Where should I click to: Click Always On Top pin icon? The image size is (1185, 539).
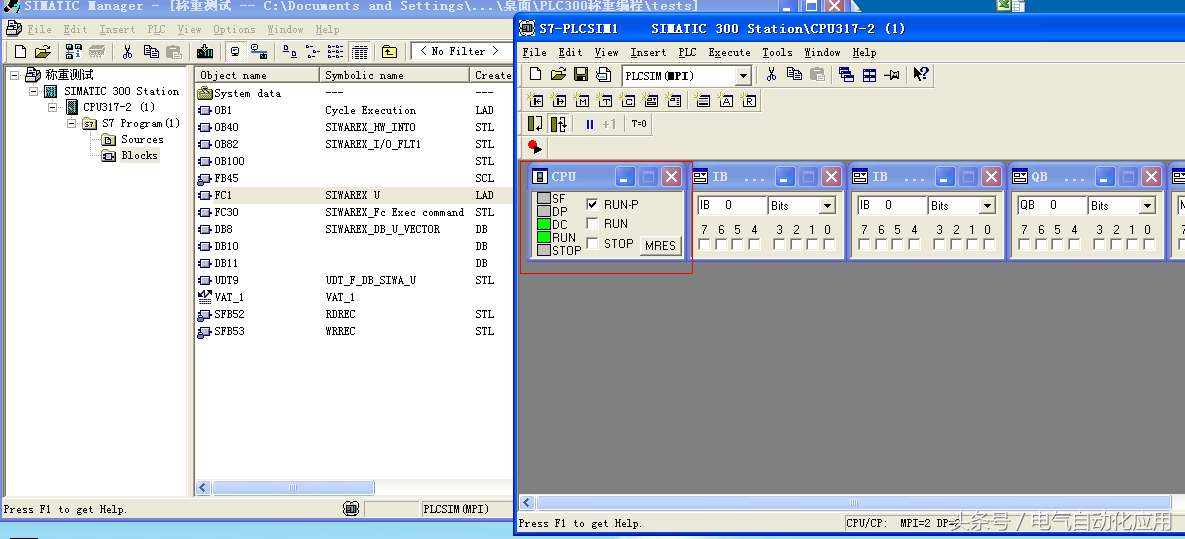[x=893, y=74]
